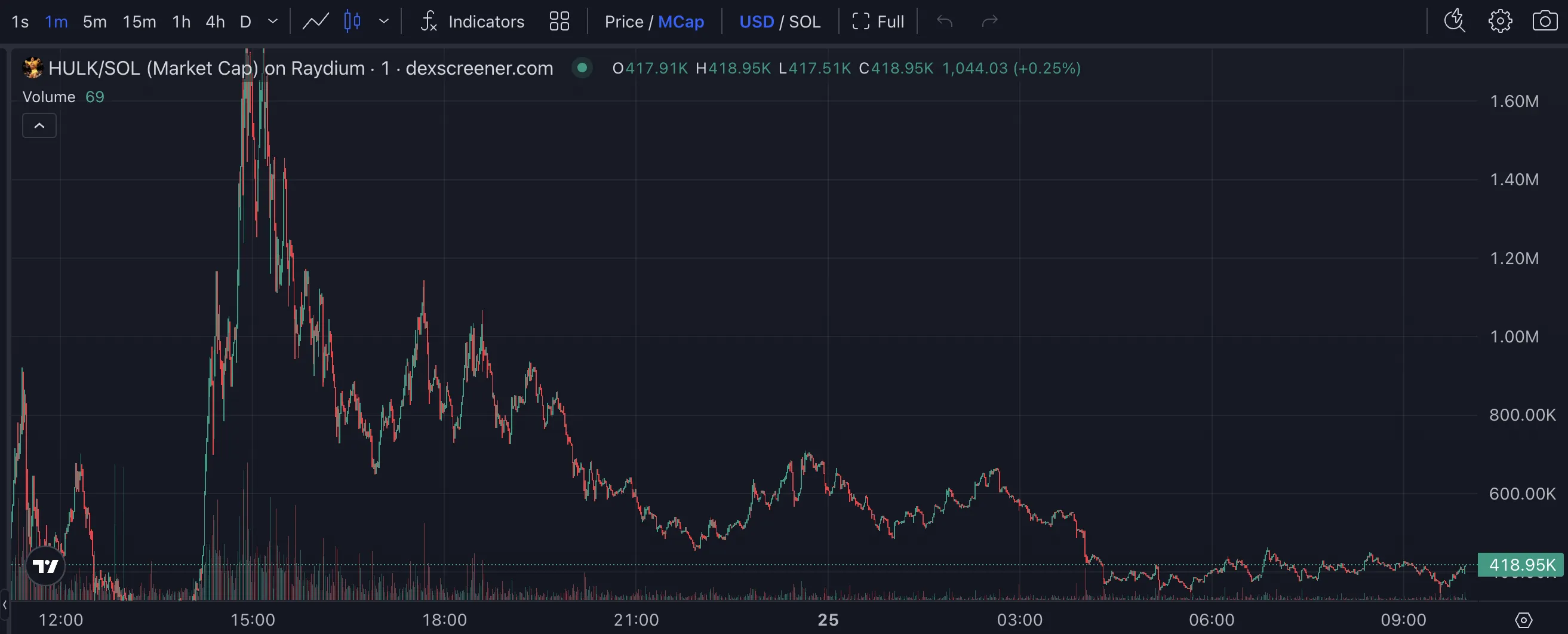
Task: Take a snapshot with the camera icon
Action: coord(1545,22)
